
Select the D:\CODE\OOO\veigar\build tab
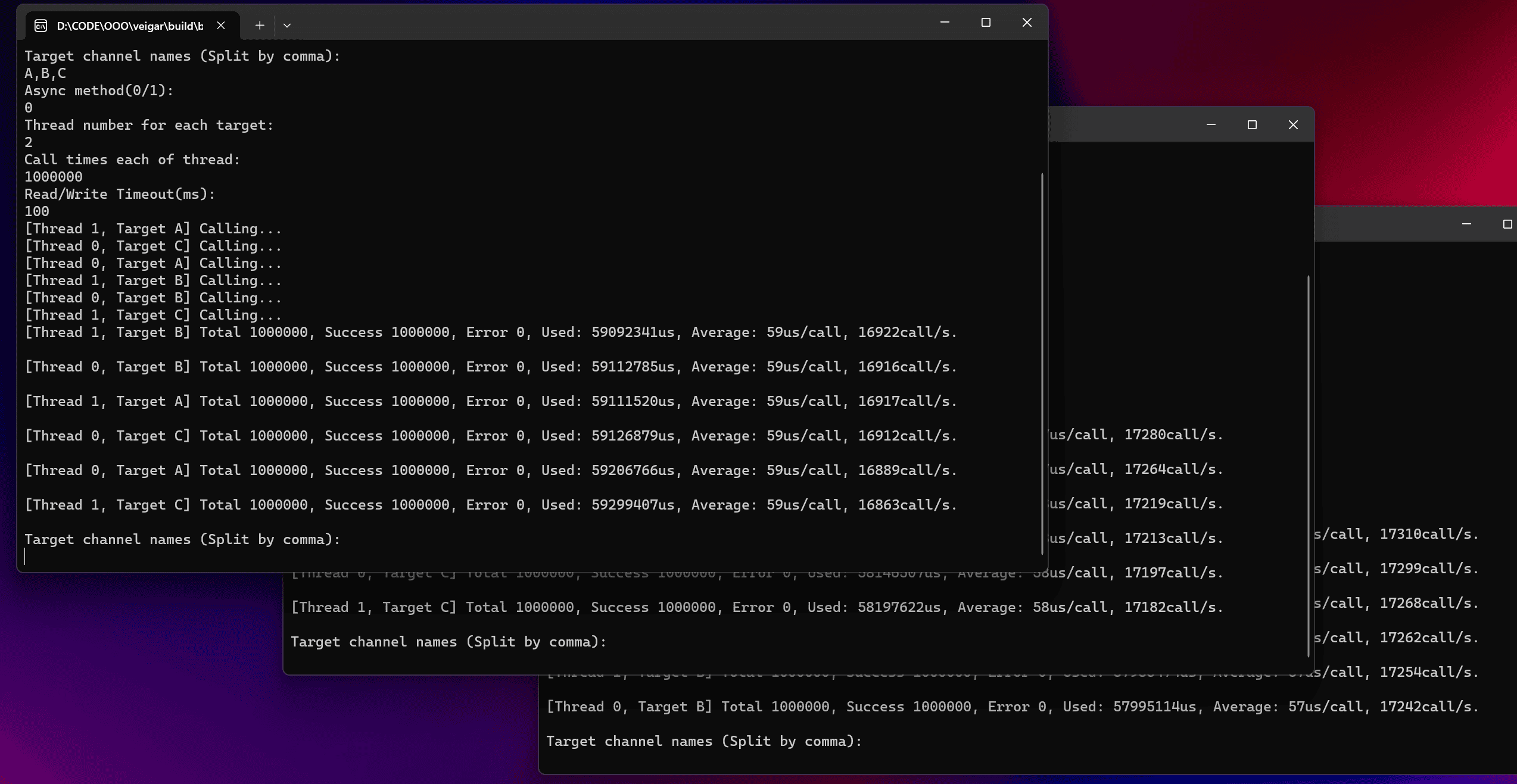pos(130,26)
